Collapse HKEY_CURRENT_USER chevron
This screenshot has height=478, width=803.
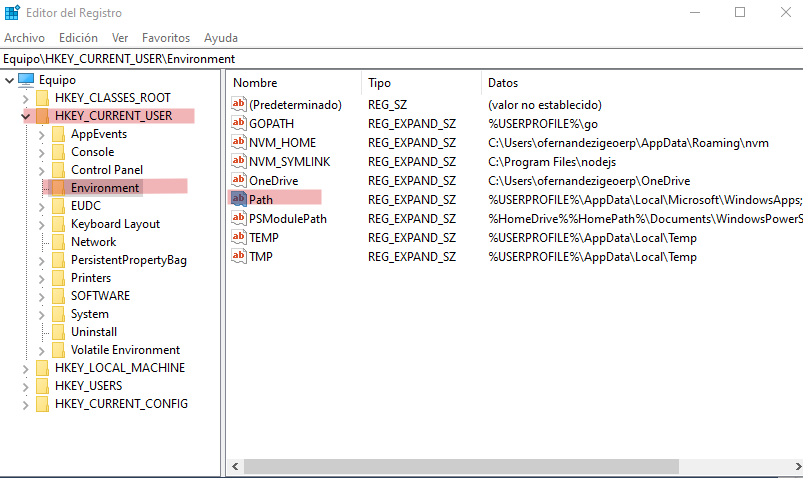tap(26, 117)
